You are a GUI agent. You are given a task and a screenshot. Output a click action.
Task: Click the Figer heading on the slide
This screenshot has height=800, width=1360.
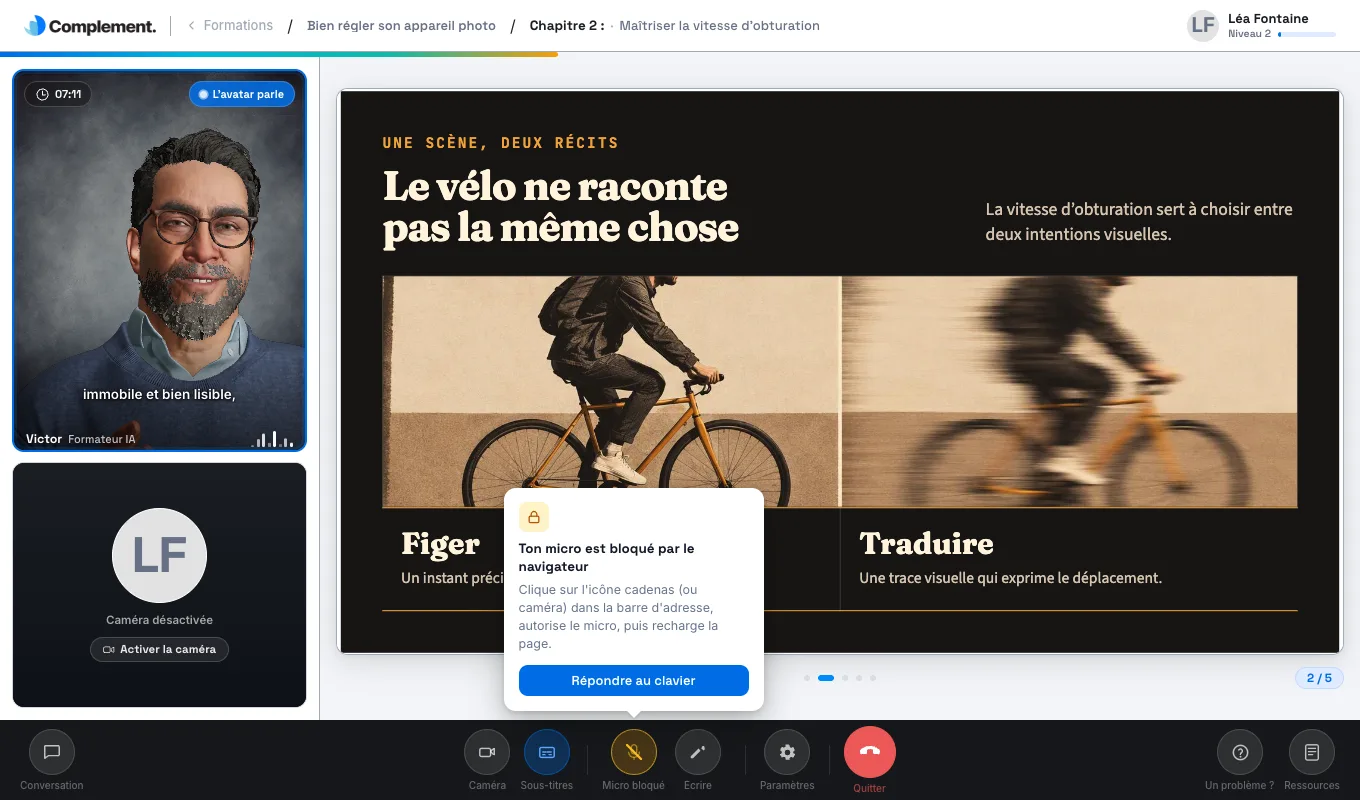(x=441, y=544)
